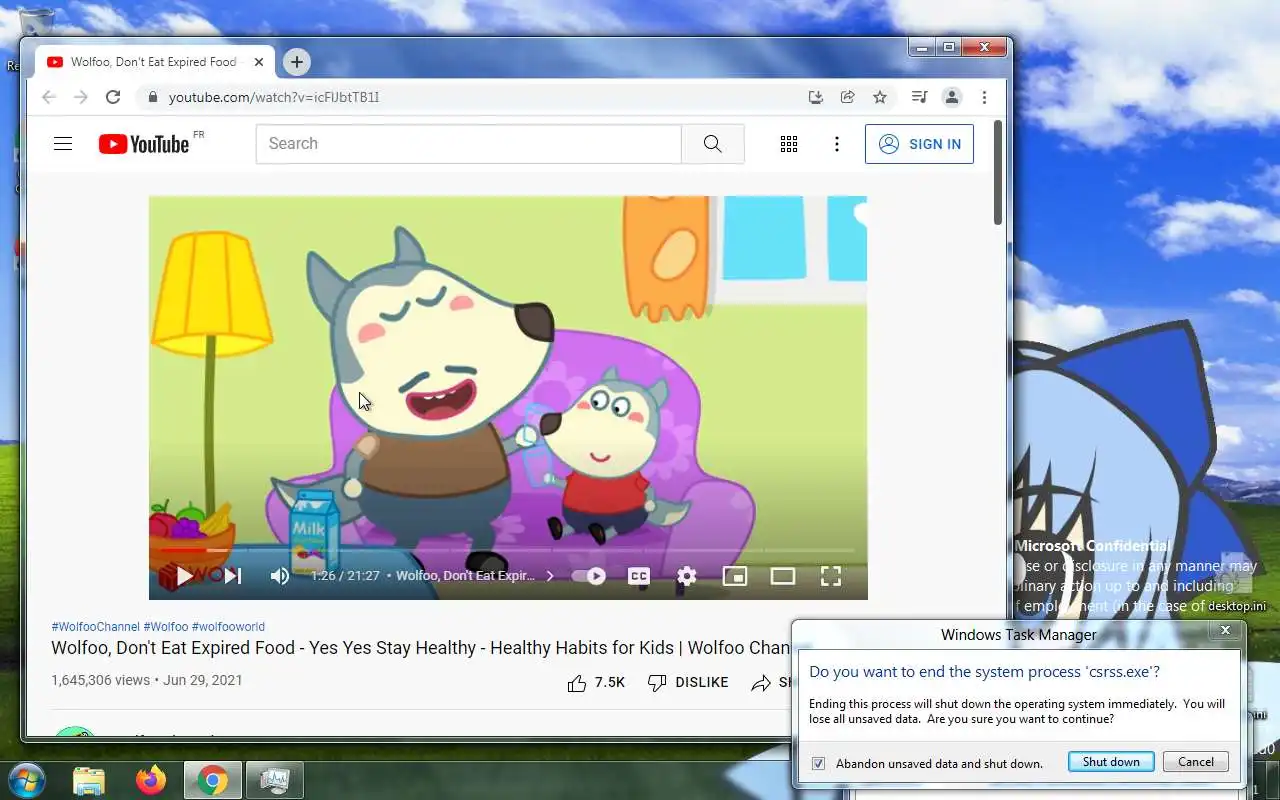Click the share arrow under video

(761, 683)
